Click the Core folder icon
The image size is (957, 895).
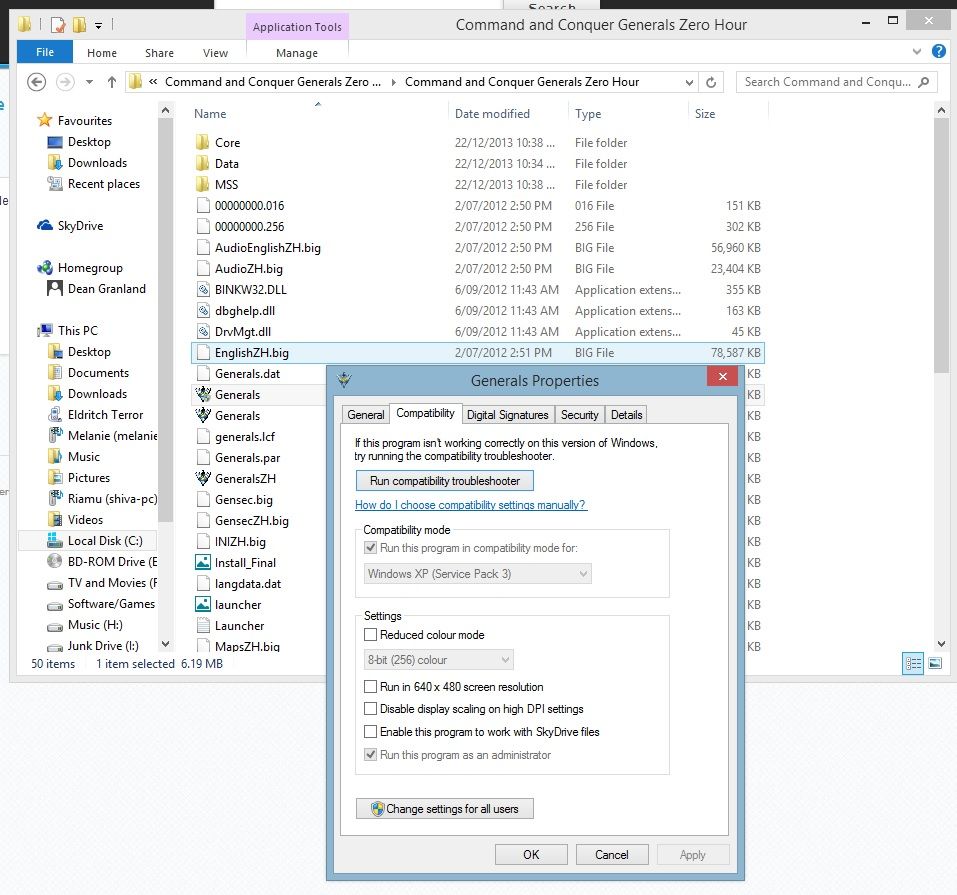pos(203,142)
